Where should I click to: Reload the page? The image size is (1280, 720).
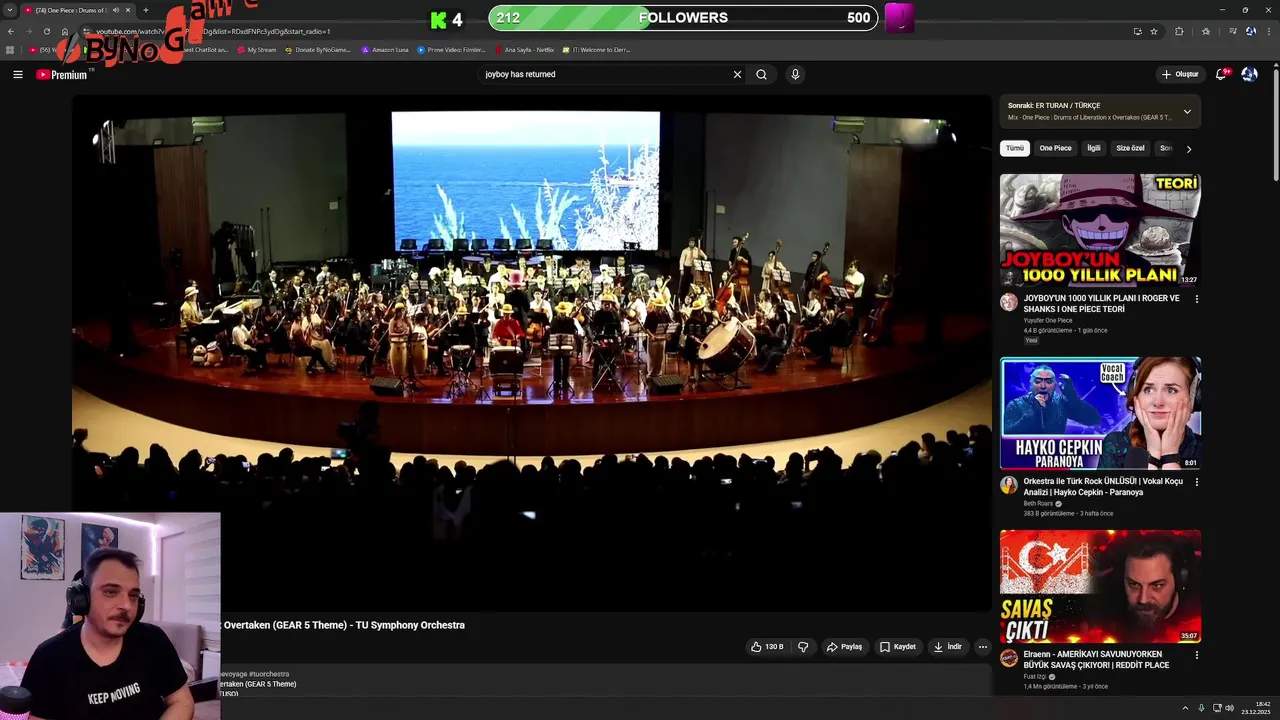point(46,31)
